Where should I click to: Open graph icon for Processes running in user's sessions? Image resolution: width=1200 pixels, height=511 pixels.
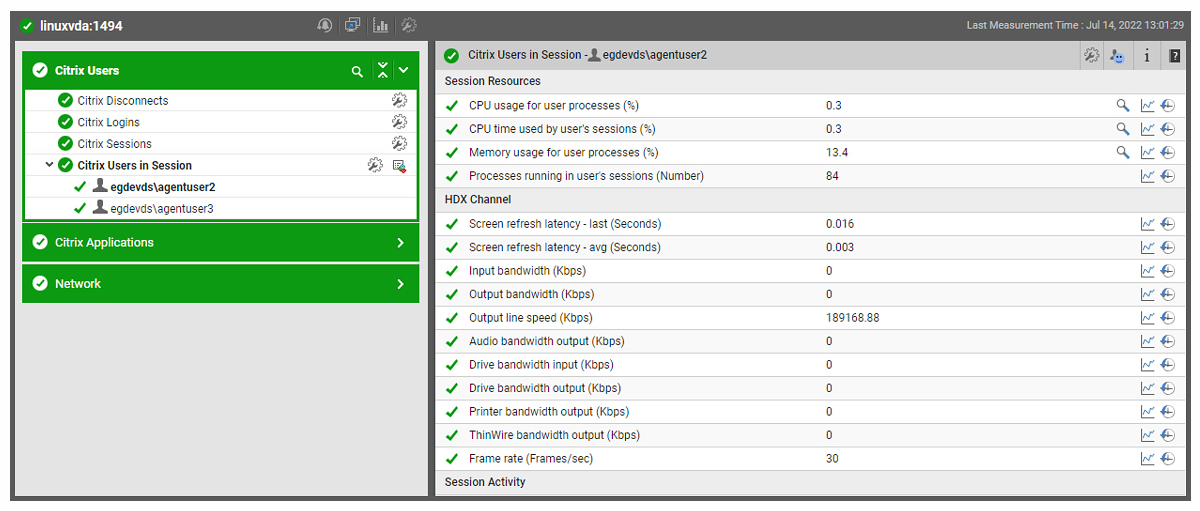(1147, 176)
